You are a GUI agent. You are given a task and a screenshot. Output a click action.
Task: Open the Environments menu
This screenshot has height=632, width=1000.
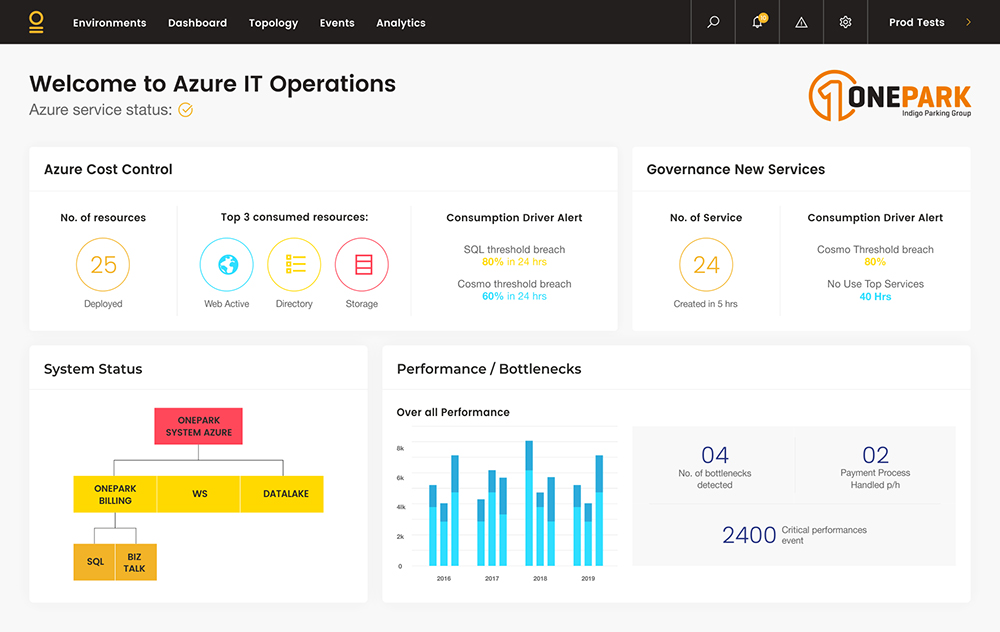[109, 23]
